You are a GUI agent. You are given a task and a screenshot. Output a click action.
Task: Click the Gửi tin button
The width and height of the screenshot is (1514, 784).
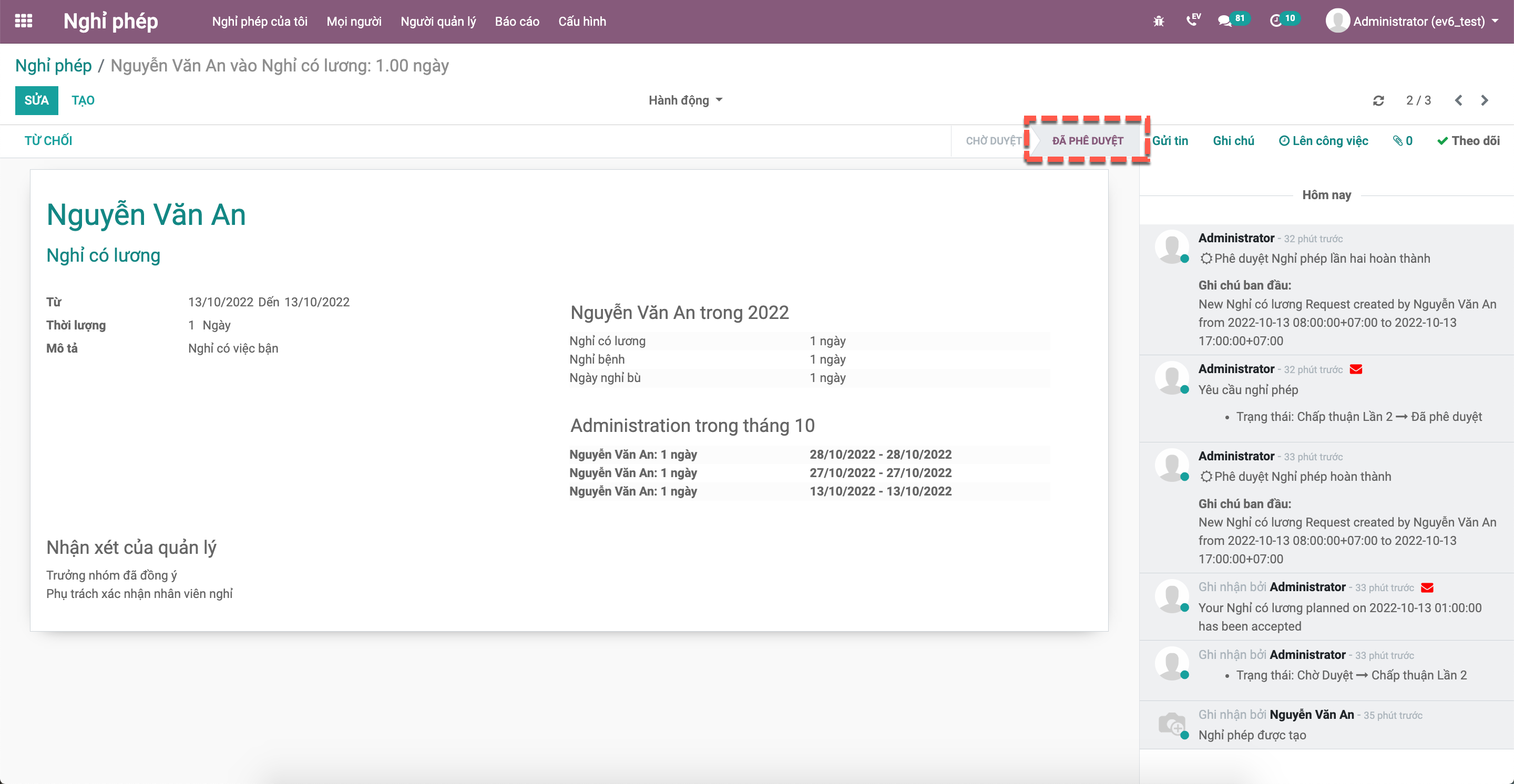1170,141
